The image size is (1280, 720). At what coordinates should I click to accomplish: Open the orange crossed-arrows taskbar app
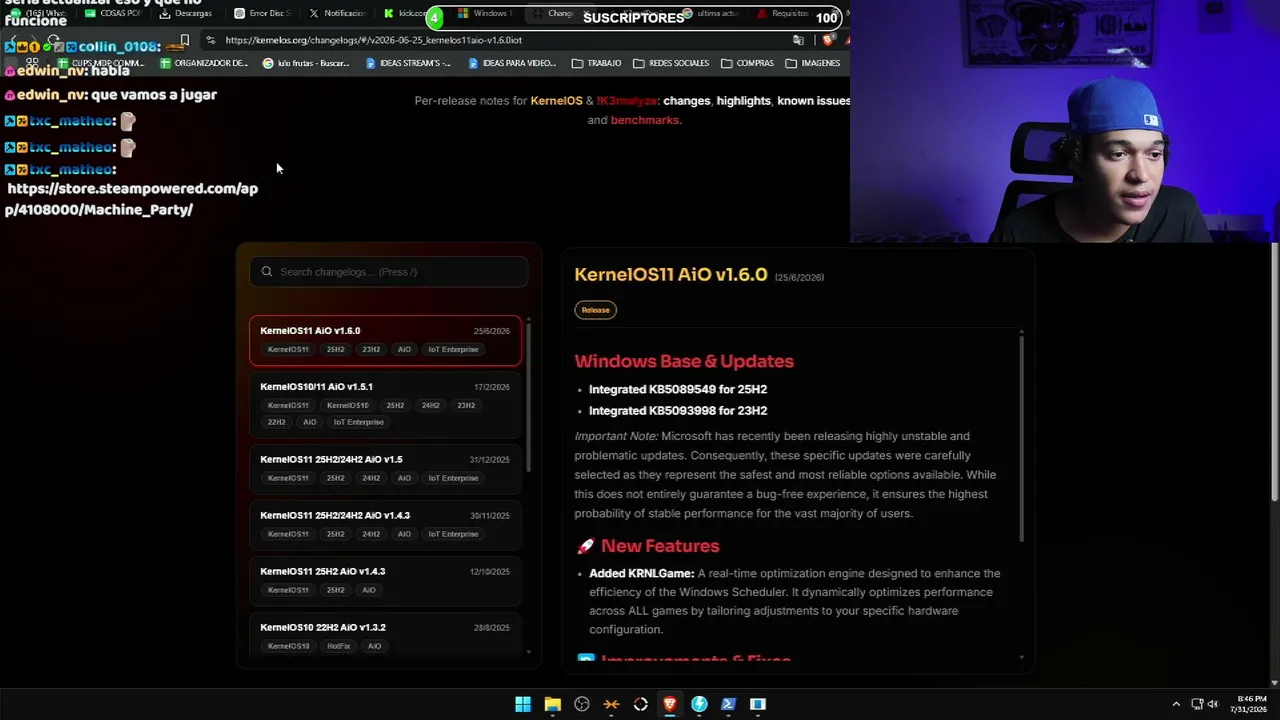coord(611,704)
